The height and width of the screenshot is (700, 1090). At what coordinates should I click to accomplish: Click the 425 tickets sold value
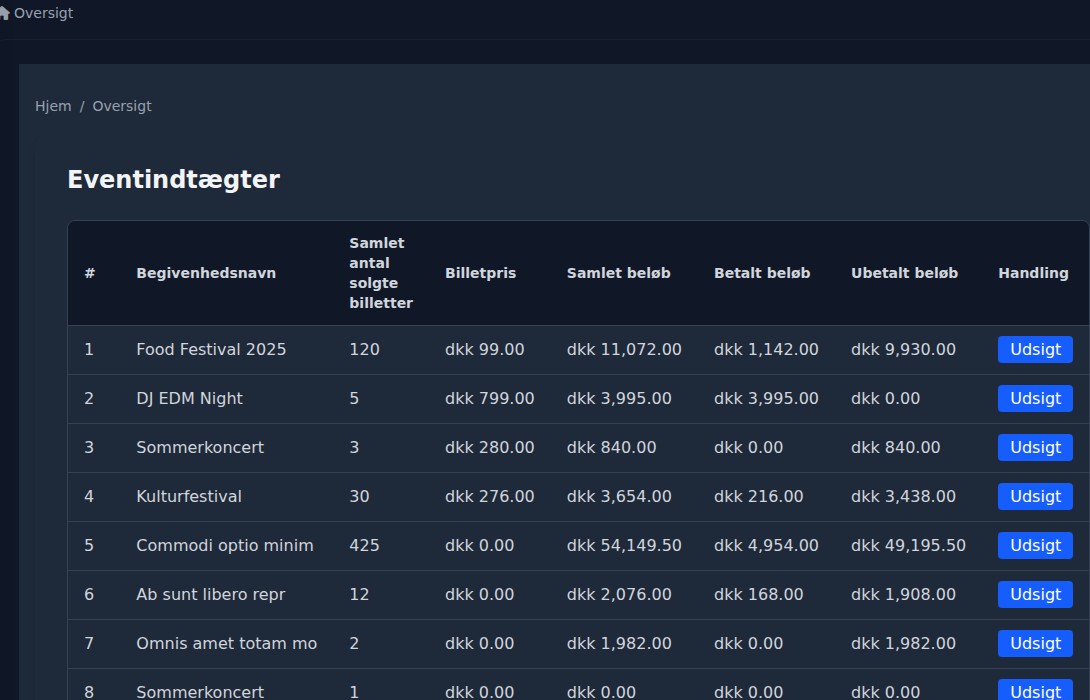[x=364, y=546]
